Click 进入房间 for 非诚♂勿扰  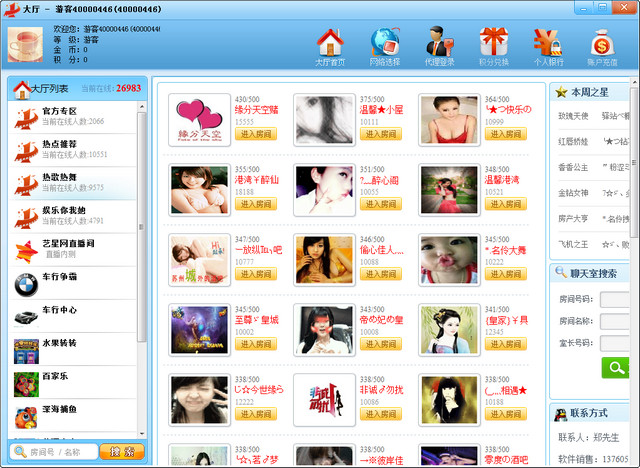pos(381,414)
